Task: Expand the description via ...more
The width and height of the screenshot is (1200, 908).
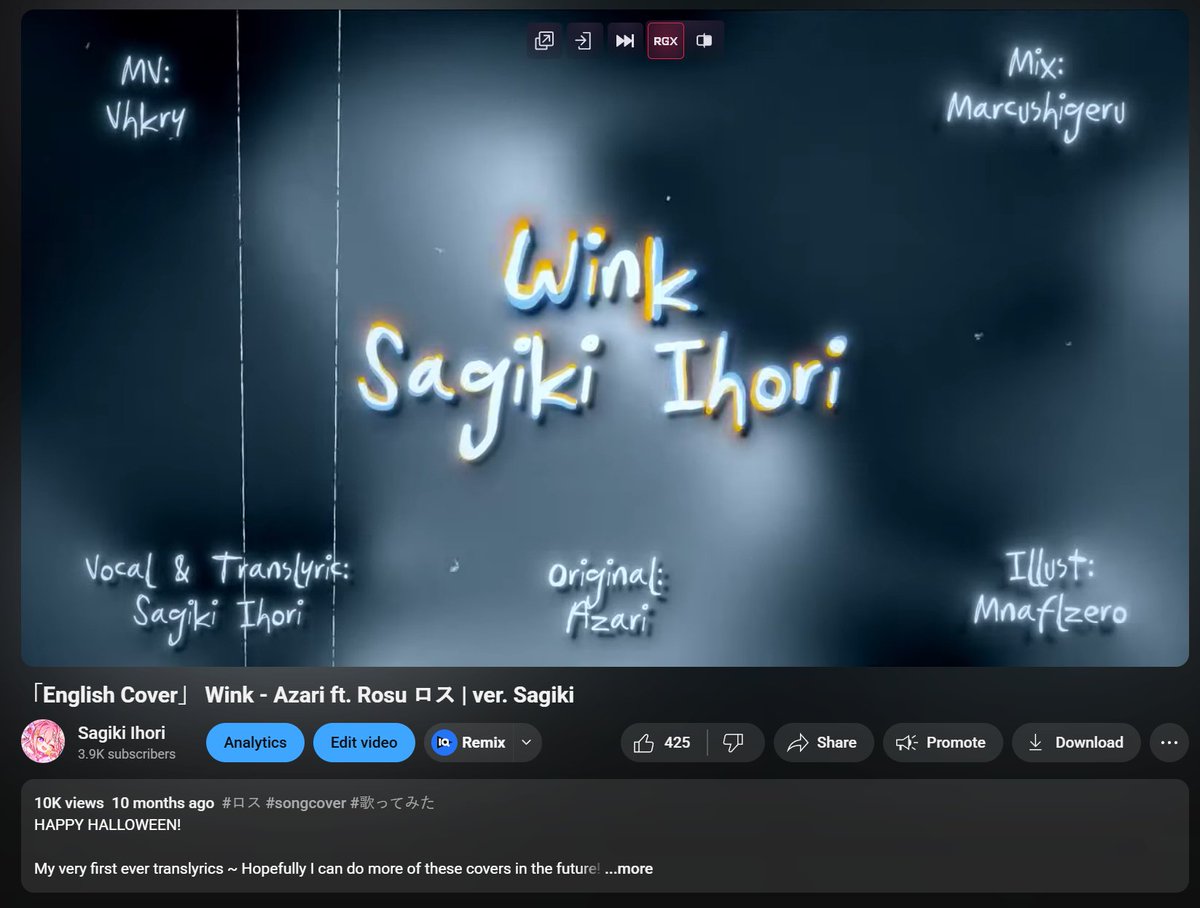Action: tap(629, 868)
